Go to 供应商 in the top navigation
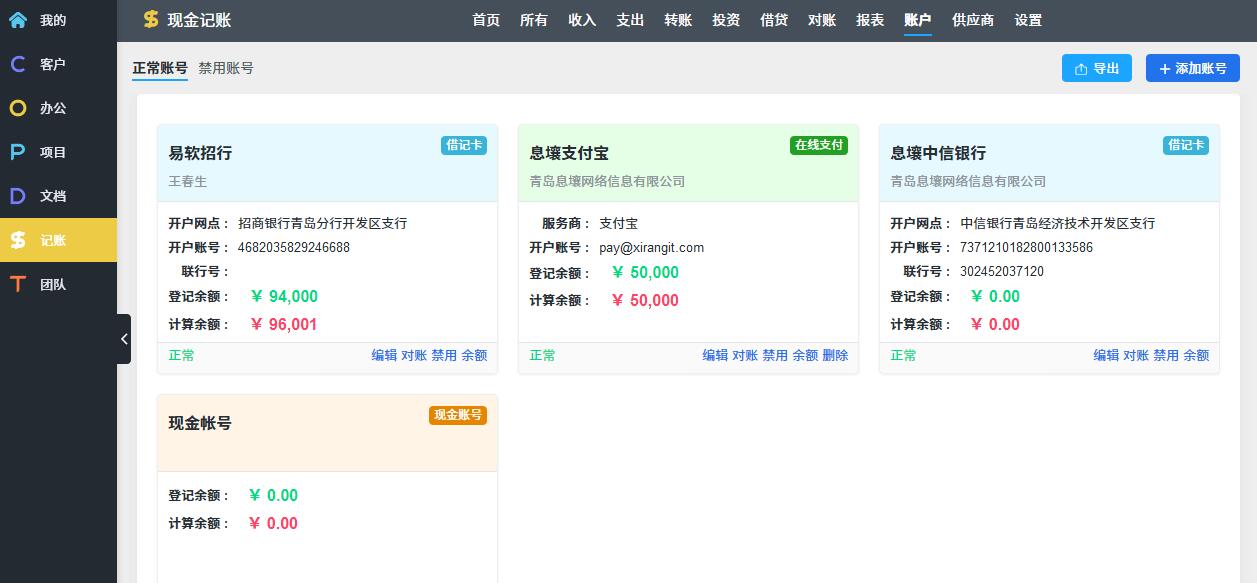The image size is (1257, 583). click(973, 20)
